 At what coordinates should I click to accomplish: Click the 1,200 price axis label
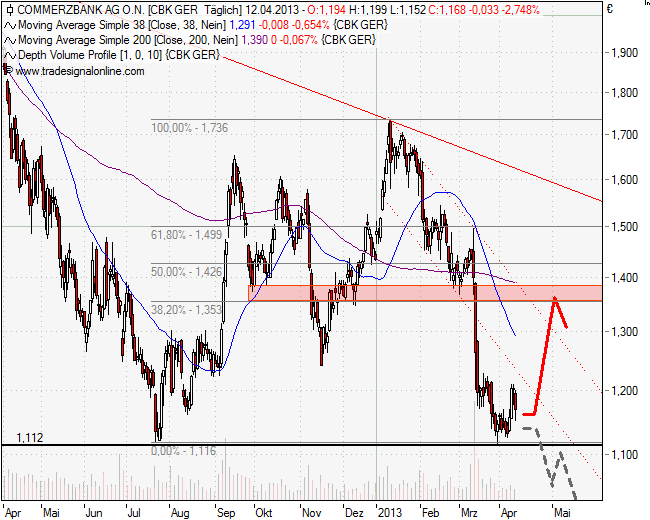pyautogui.click(x=625, y=391)
